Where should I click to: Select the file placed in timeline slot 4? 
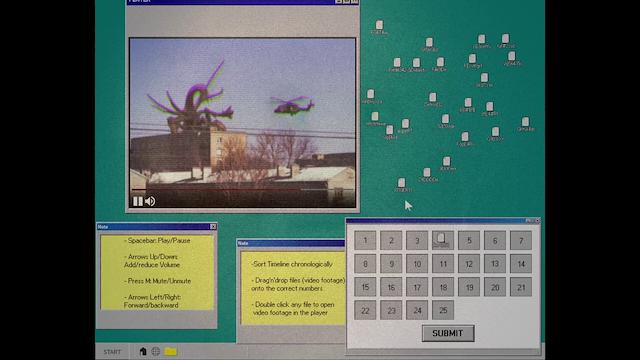[x=441, y=239]
